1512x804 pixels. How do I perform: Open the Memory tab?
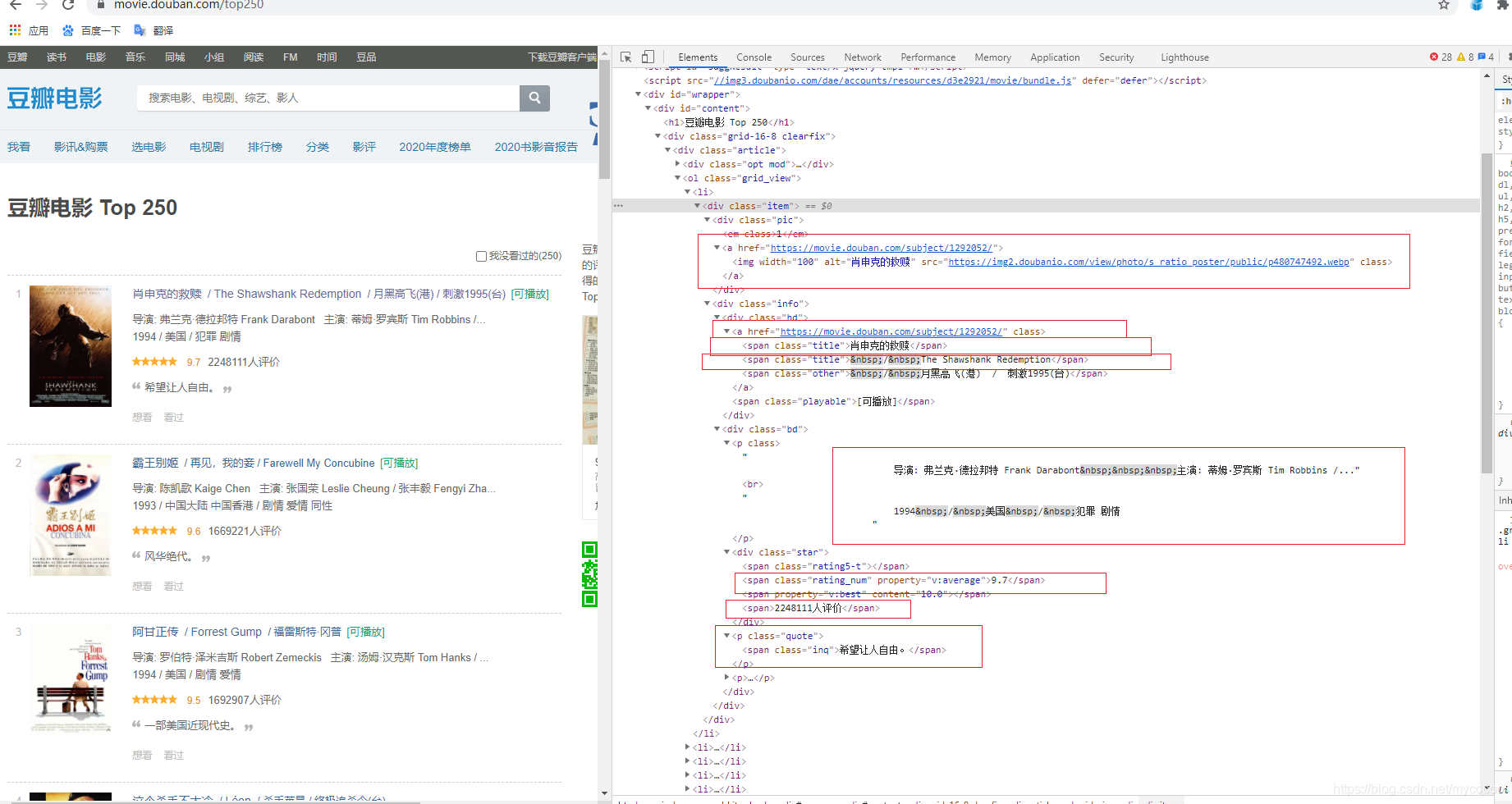click(992, 57)
